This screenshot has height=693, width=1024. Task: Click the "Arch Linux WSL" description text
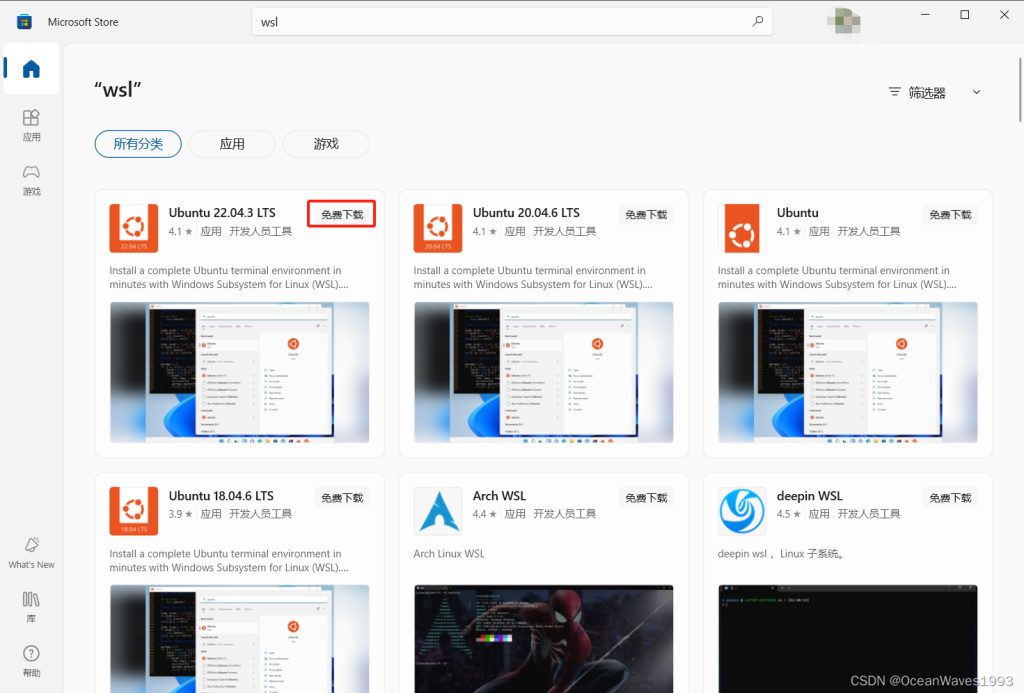tap(449, 554)
